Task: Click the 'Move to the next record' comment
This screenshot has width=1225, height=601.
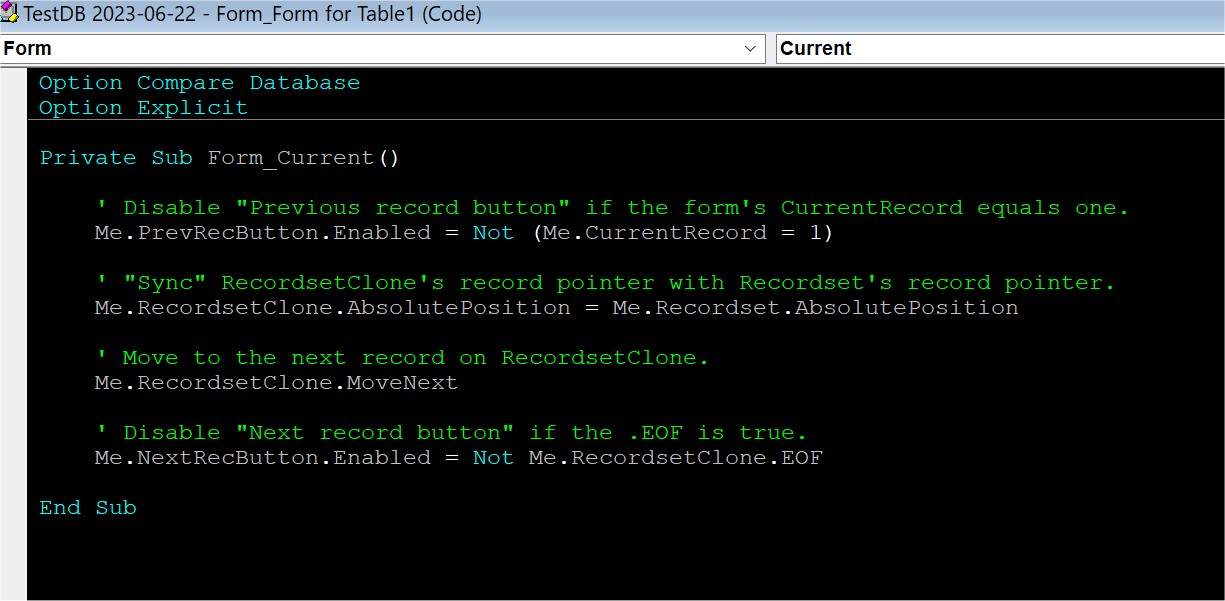Action: tap(401, 358)
